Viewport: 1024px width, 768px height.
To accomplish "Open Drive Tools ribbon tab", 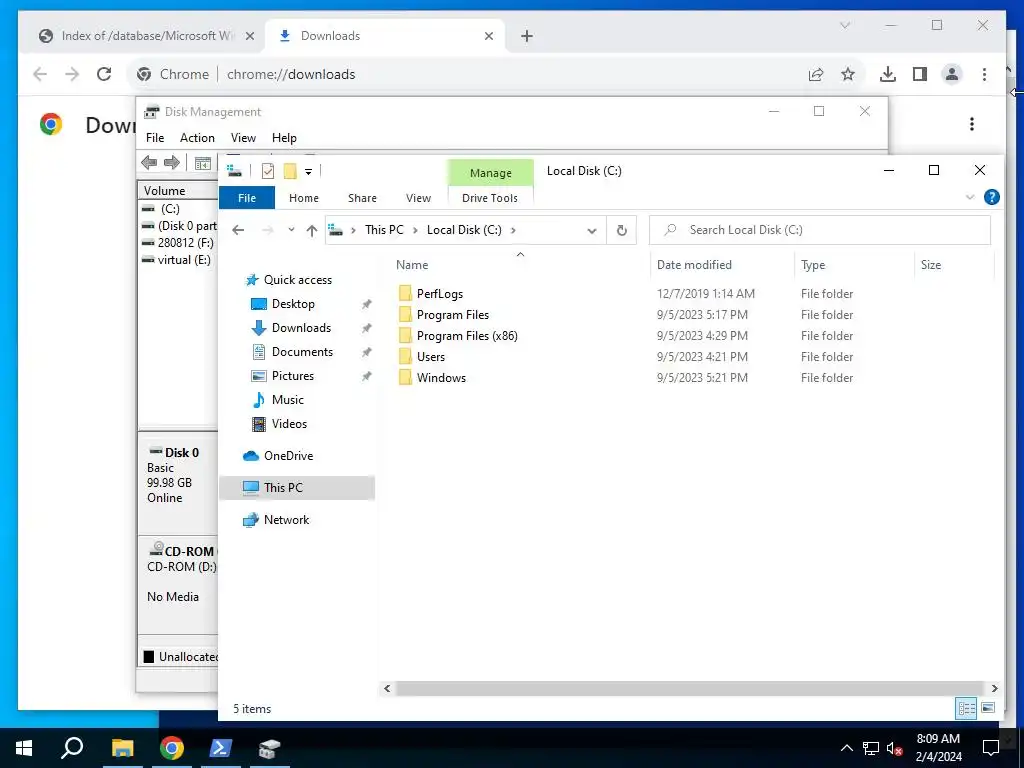I will click(490, 198).
